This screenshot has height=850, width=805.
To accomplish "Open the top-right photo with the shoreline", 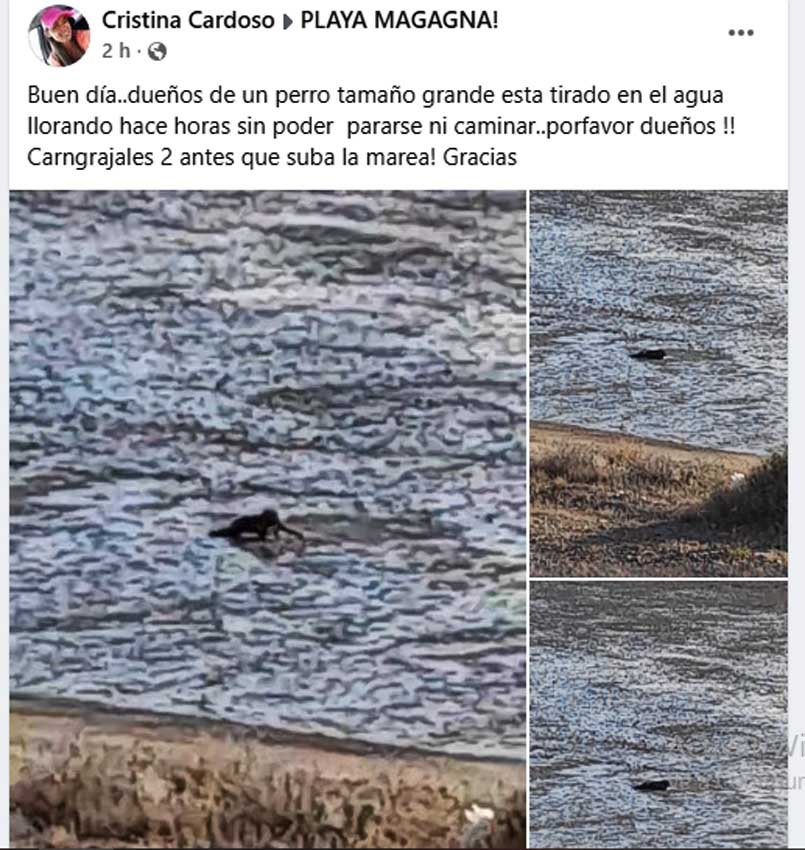I will pos(659,383).
